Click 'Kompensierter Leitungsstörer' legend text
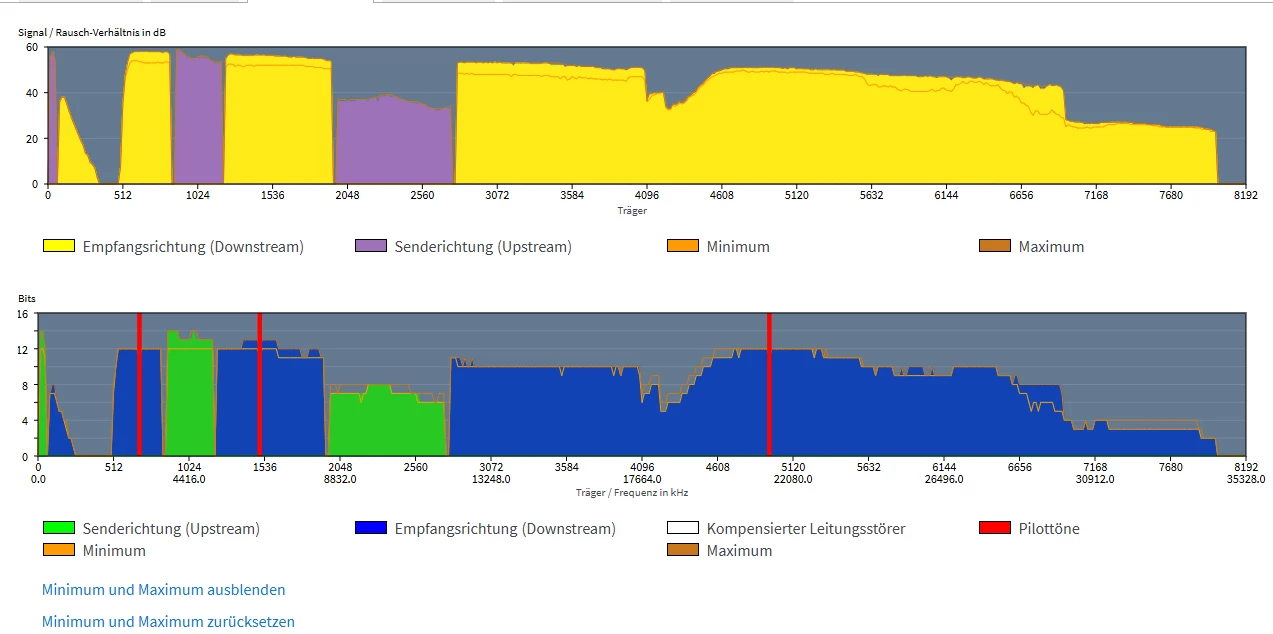Viewport: 1273px width, 634px height. pyautogui.click(x=806, y=528)
